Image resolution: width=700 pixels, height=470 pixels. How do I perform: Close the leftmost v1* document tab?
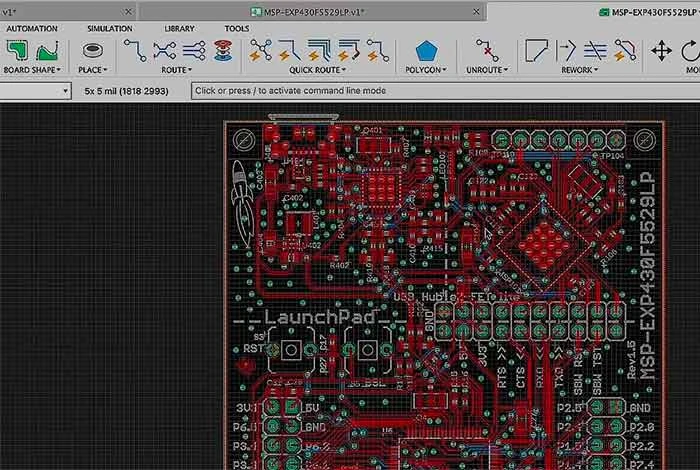point(128,12)
